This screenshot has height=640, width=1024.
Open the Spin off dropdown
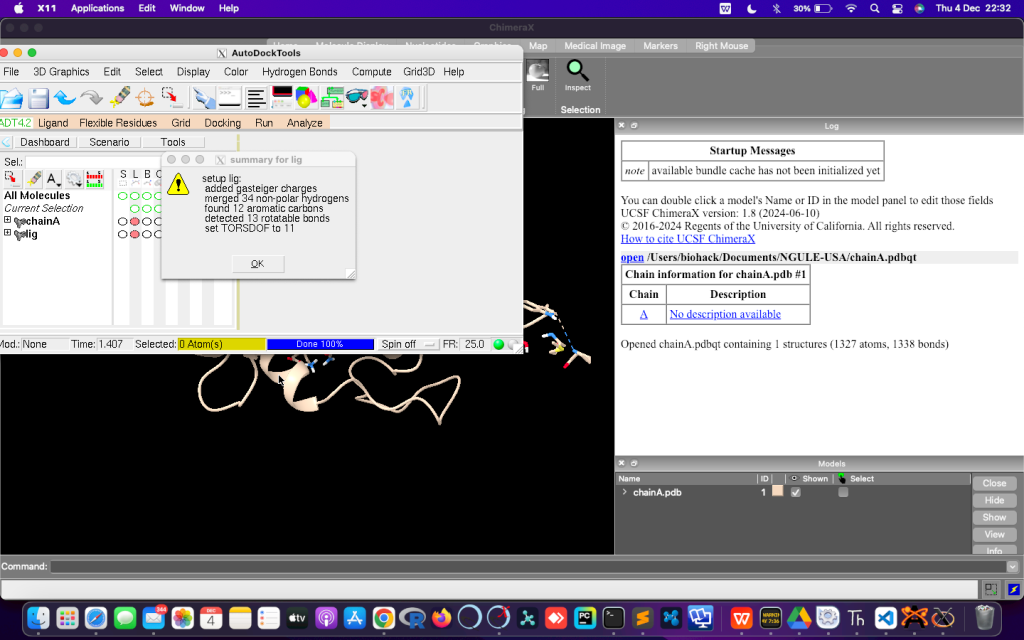[x=408, y=344]
